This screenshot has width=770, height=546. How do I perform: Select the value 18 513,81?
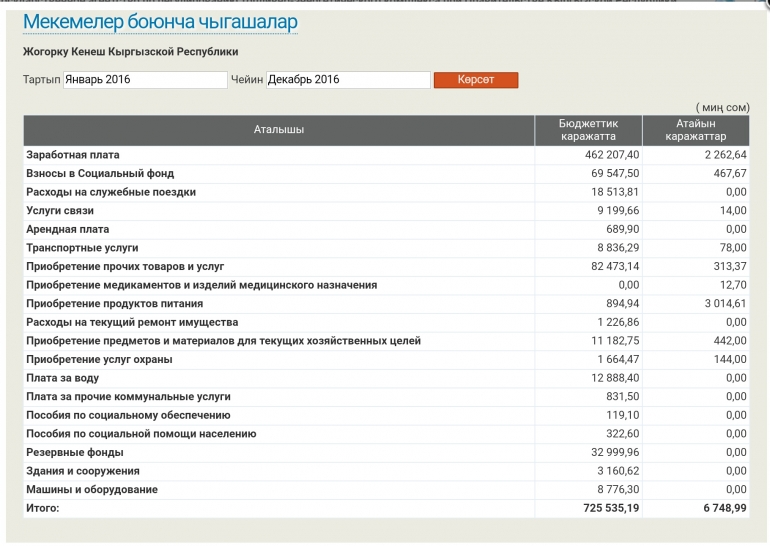click(615, 192)
